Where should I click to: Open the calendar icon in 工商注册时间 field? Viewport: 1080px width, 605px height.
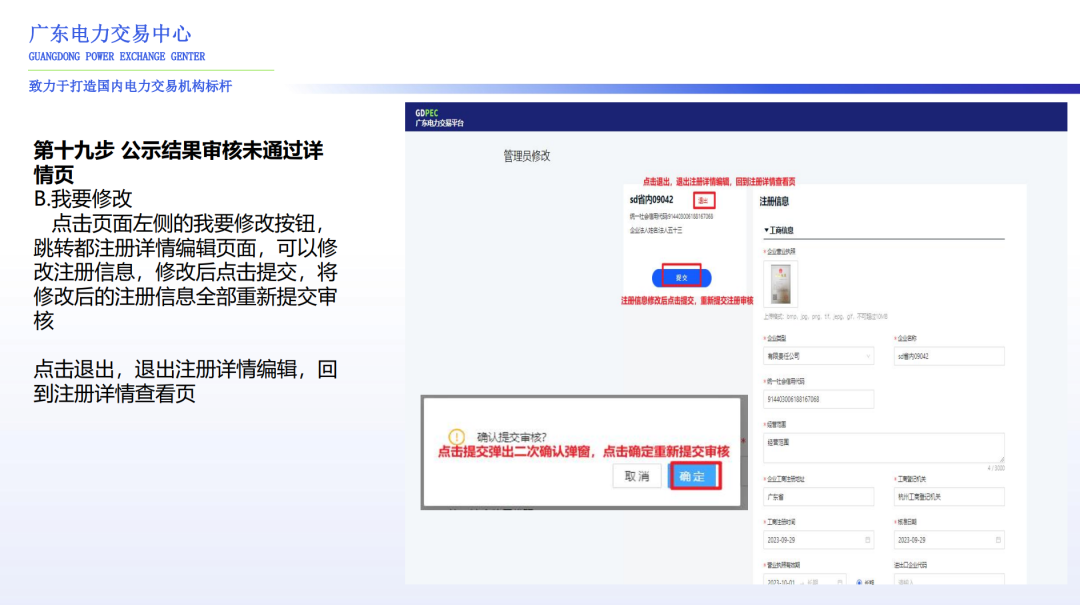click(x=866, y=539)
